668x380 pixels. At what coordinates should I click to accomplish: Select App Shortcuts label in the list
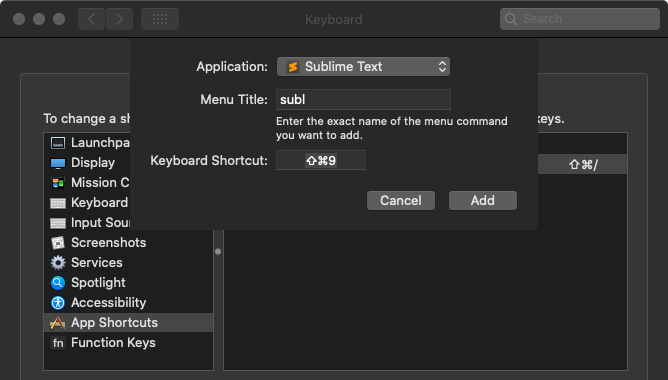114,323
